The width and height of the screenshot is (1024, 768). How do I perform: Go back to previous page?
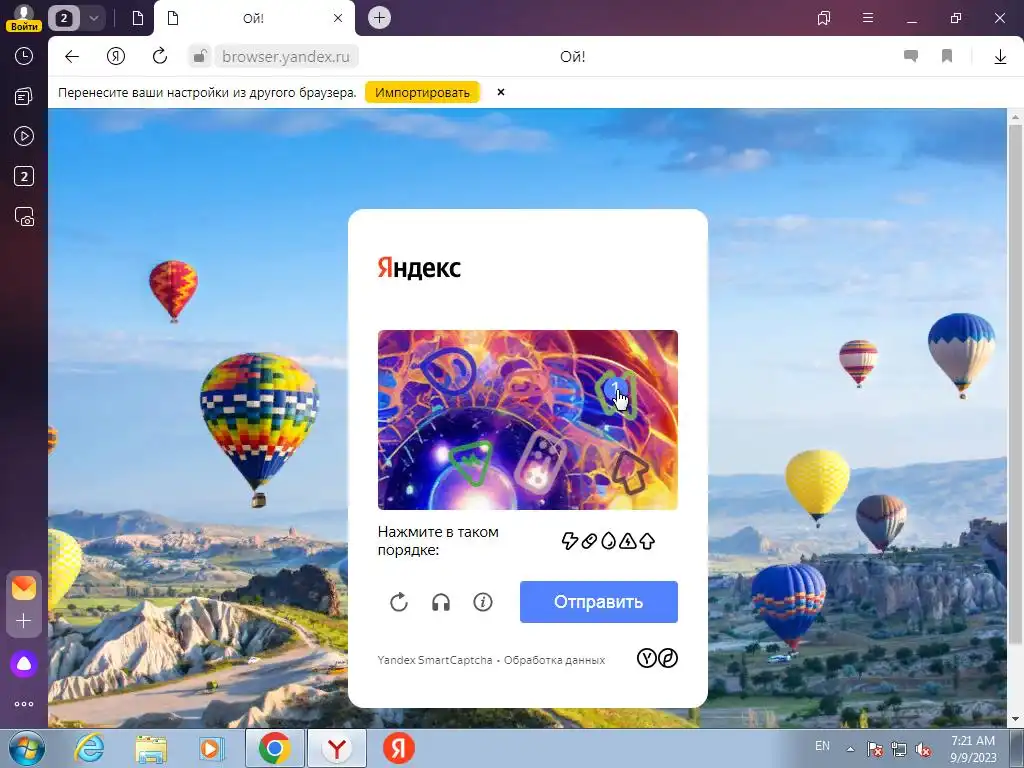[x=72, y=56]
